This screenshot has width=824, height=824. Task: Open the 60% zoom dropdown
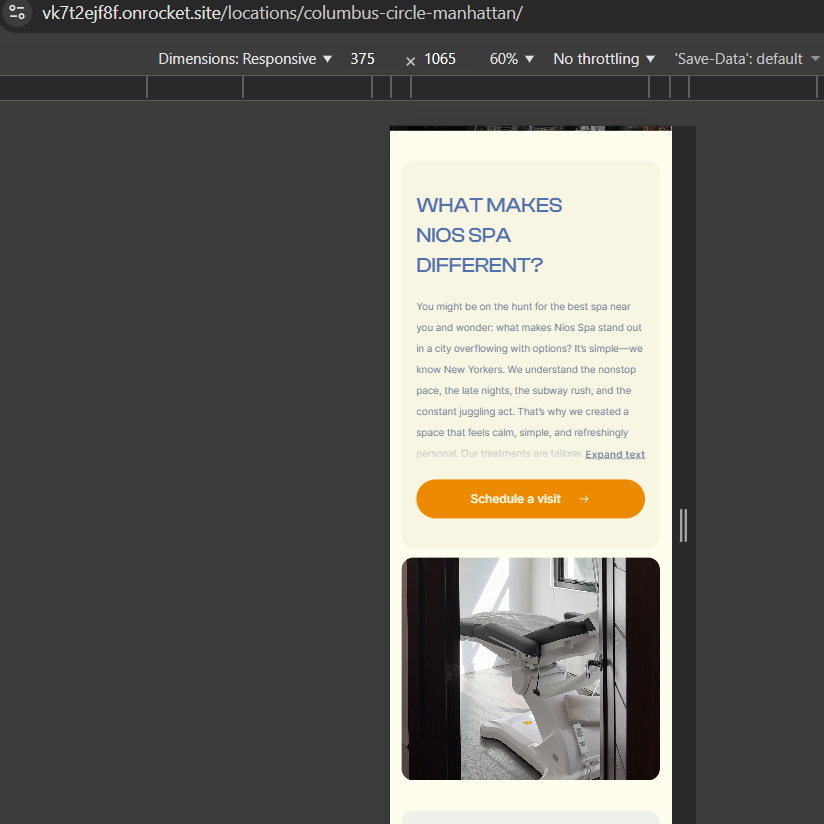tap(511, 59)
